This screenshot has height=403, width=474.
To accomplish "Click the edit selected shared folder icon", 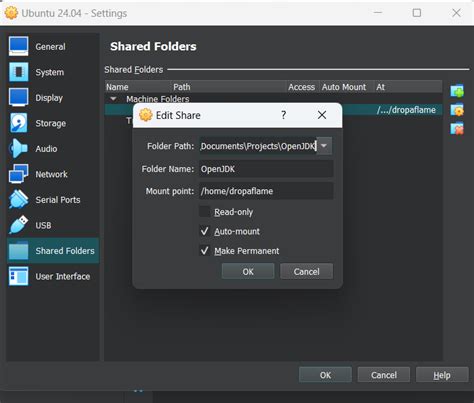I will pos(457,110).
